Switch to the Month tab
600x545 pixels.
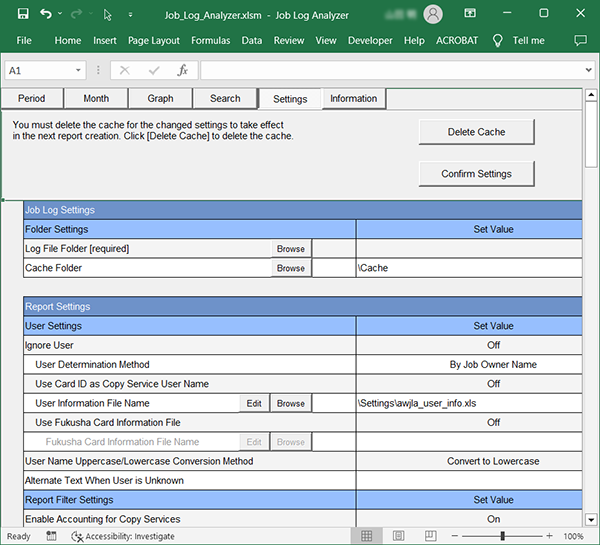(96, 98)
